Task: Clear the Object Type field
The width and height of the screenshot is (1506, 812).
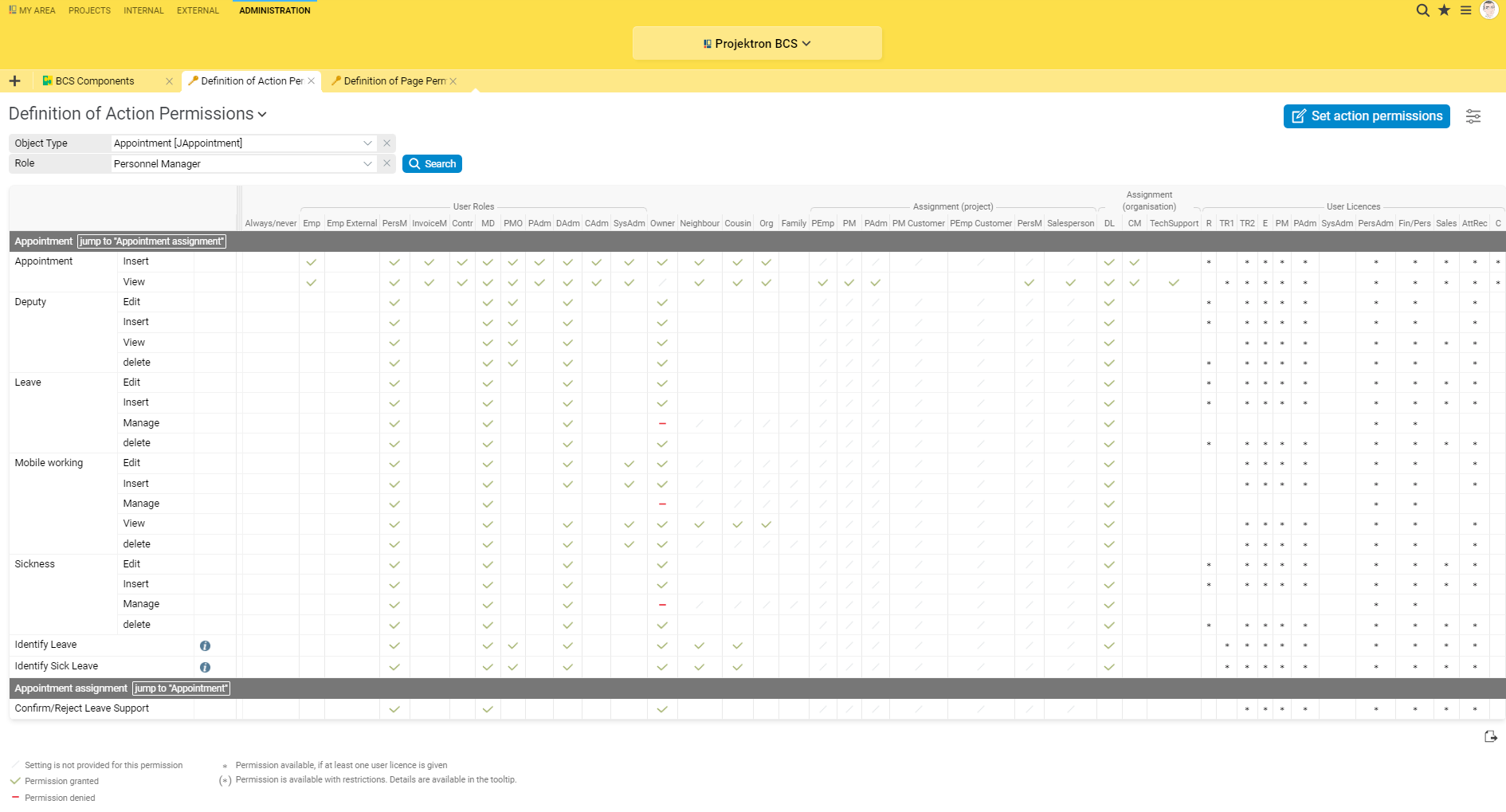Action: click(x=386, y=143)
